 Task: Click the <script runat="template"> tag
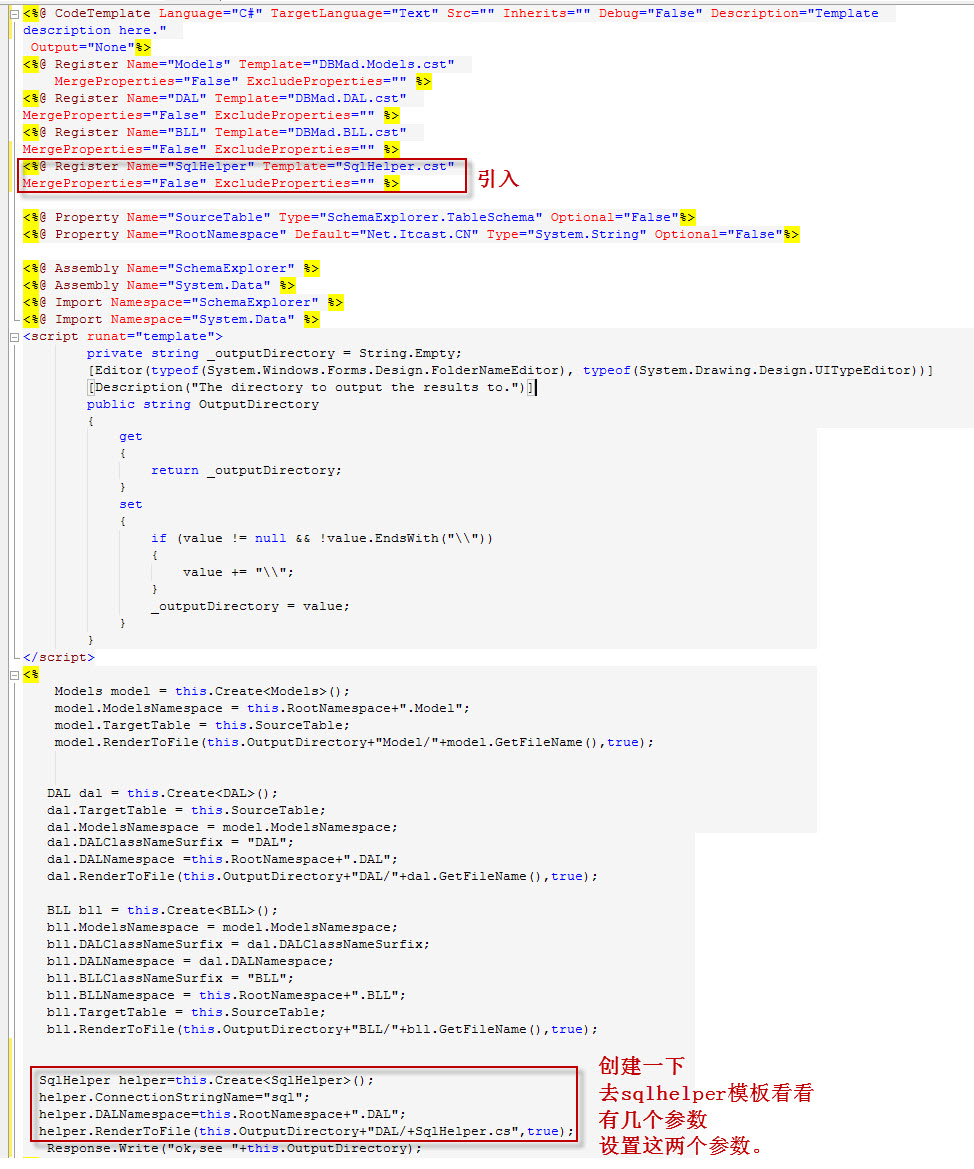pyautogui.click(x=123, y=337)
